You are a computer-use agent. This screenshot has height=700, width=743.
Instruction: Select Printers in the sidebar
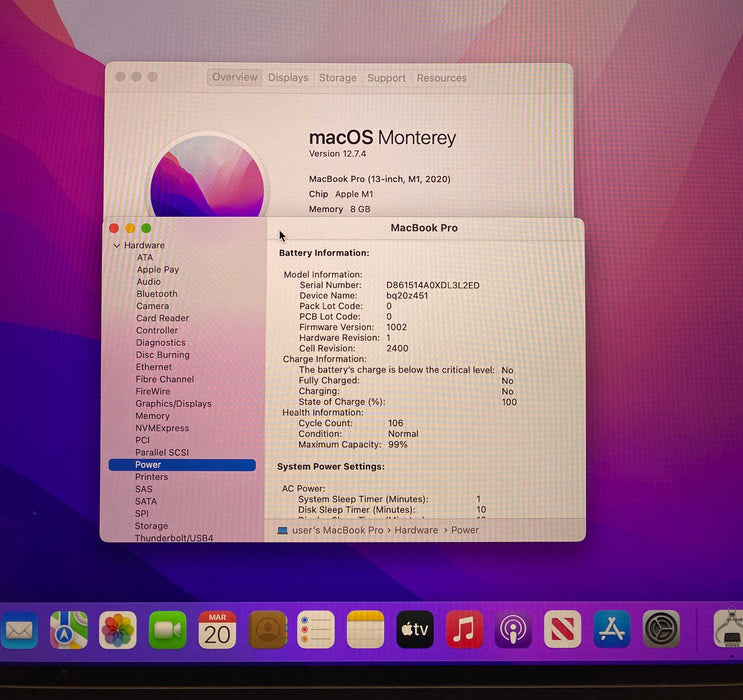coord(152,477)
